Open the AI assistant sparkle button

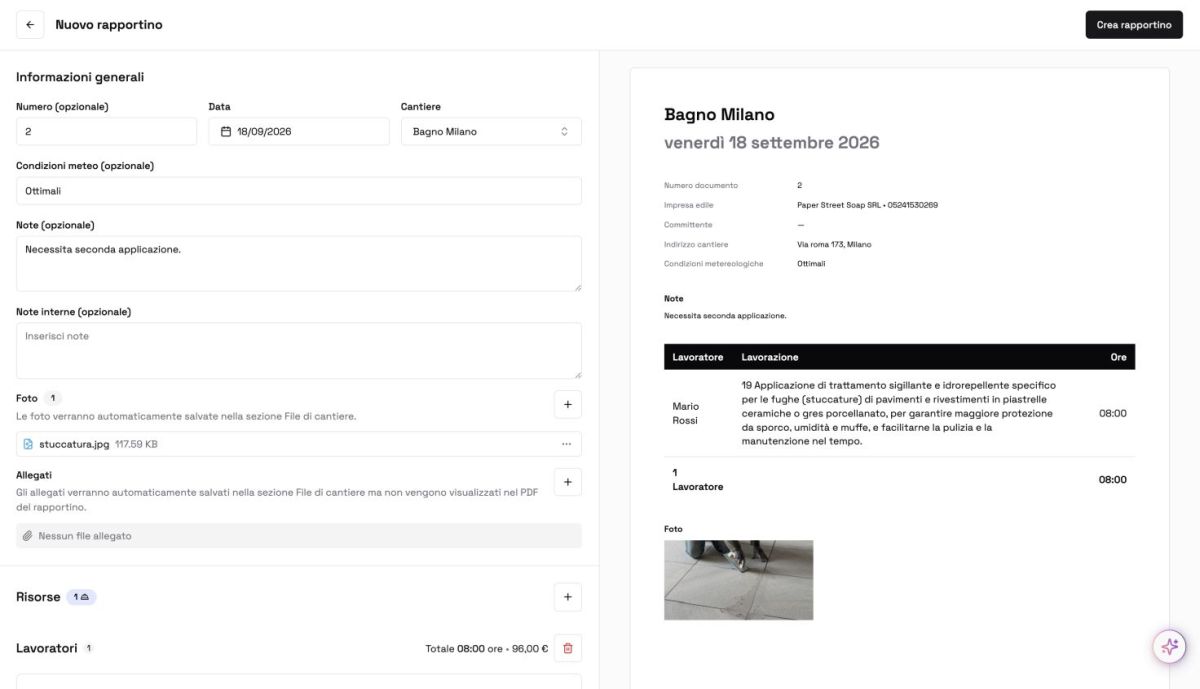point(1169,646)
